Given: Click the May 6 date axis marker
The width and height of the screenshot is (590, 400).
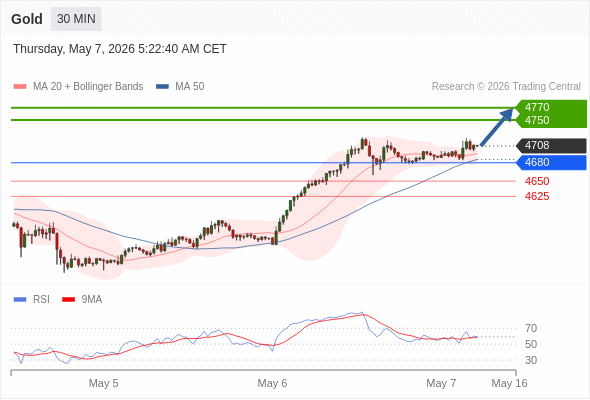Looking at the screenshot, I should click(272, 383).
